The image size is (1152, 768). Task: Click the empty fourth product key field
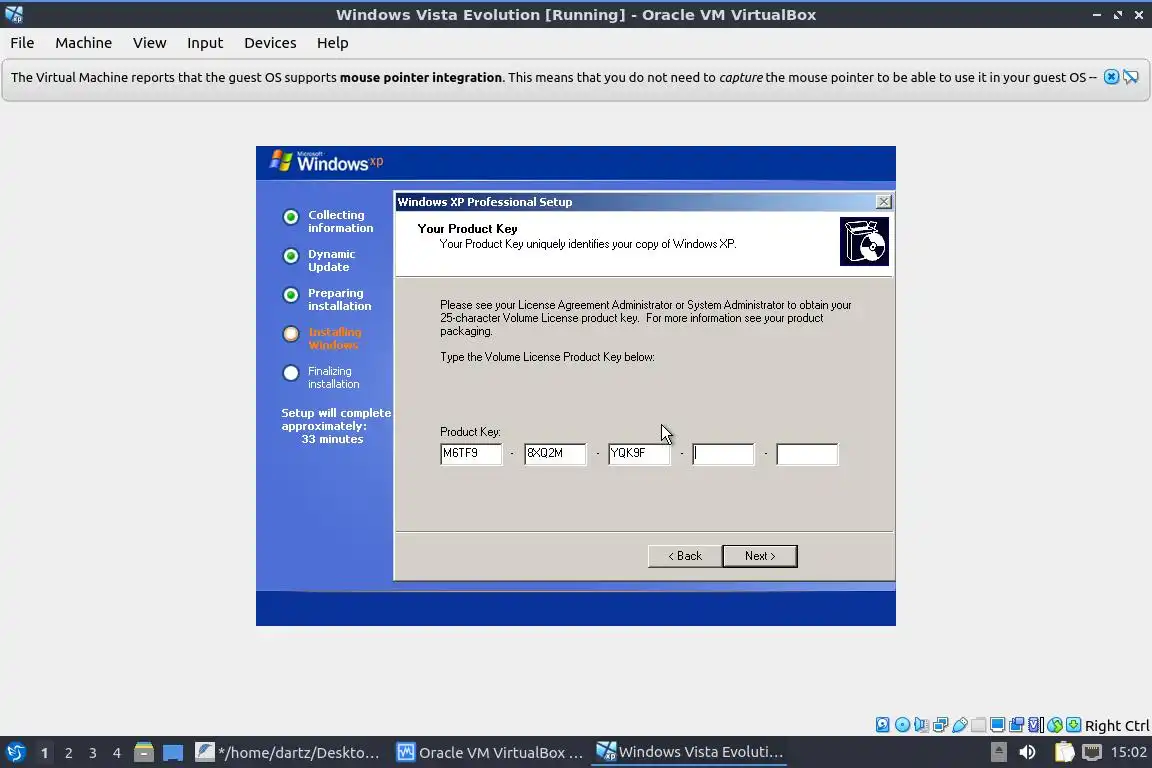click(723, 454)
